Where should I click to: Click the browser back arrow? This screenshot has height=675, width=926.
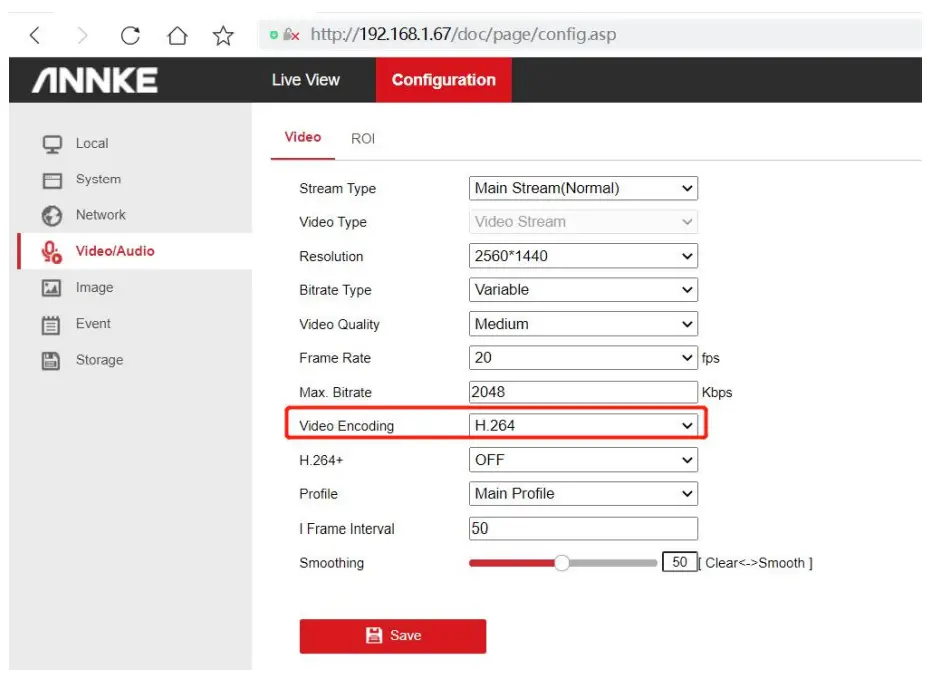tap(35, 35)
